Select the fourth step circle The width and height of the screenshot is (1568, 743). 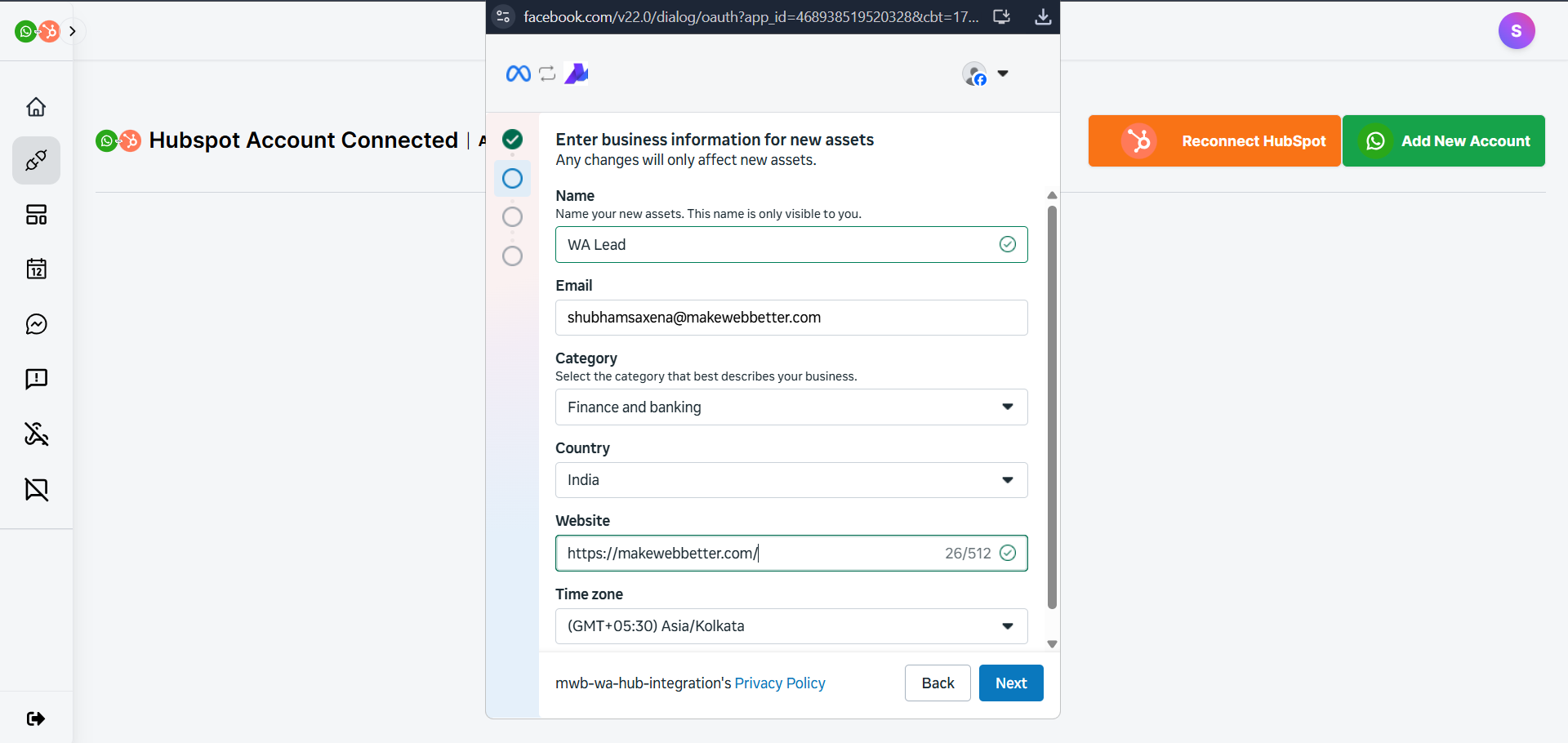[x=512, y=256]
